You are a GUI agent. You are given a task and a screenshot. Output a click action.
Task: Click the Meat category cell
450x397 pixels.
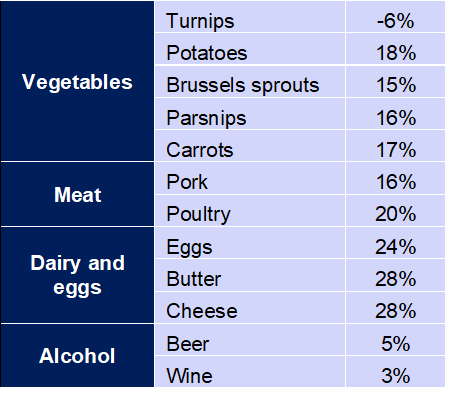coord(77,194)
